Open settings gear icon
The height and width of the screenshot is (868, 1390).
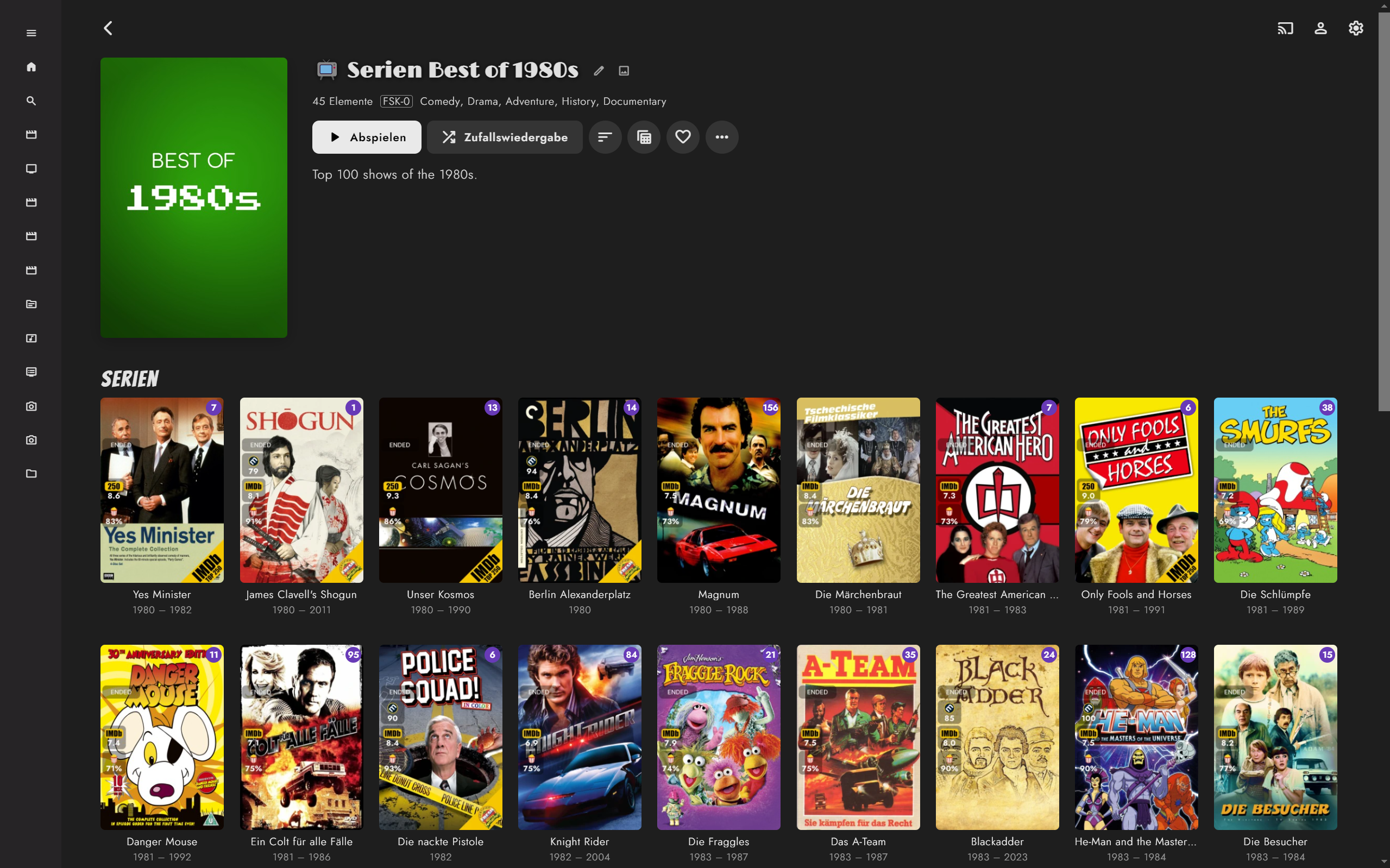[x=1356, y=28]
